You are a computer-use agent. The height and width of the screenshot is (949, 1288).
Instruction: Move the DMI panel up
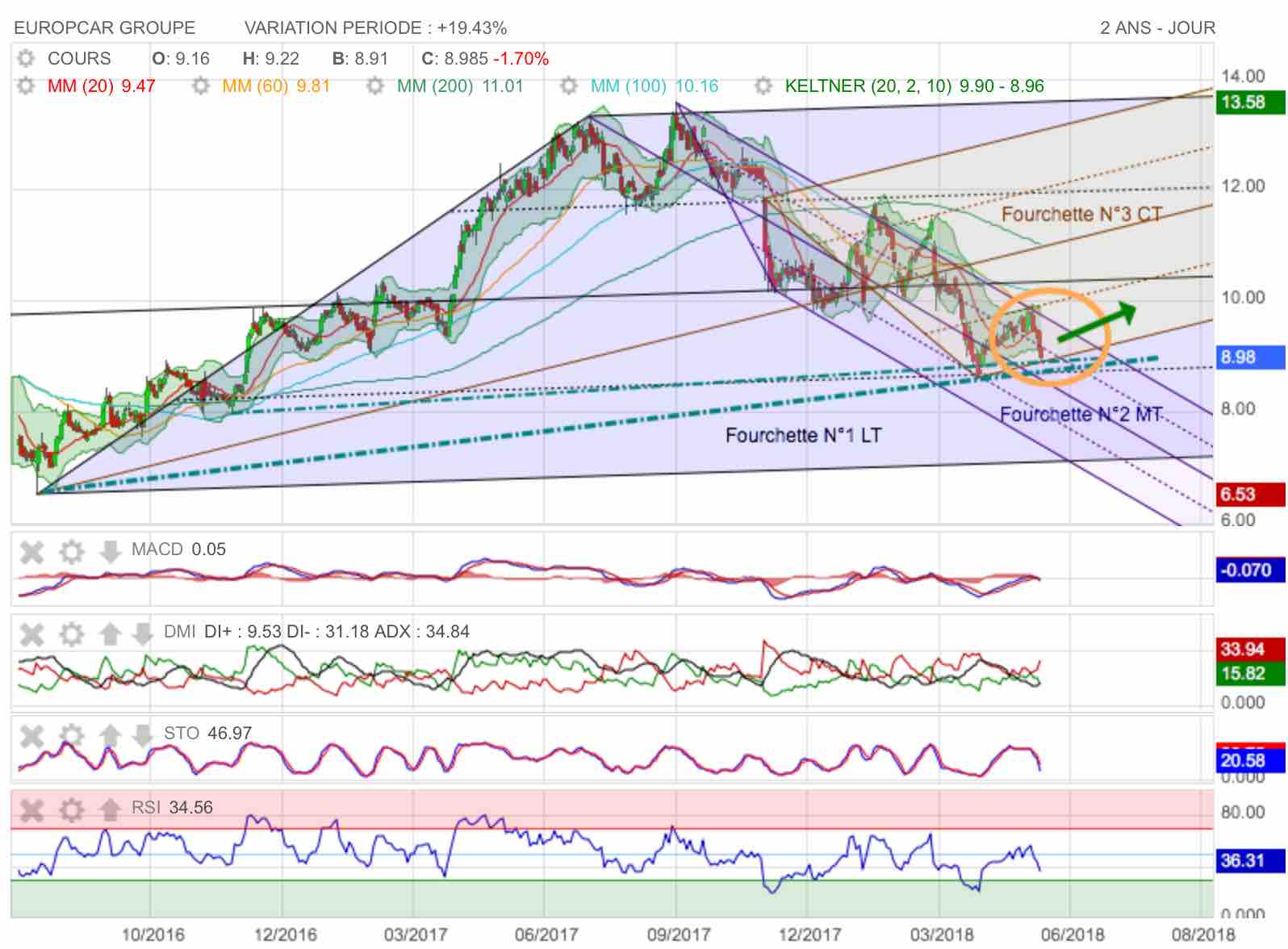click(x=109, y=633)
